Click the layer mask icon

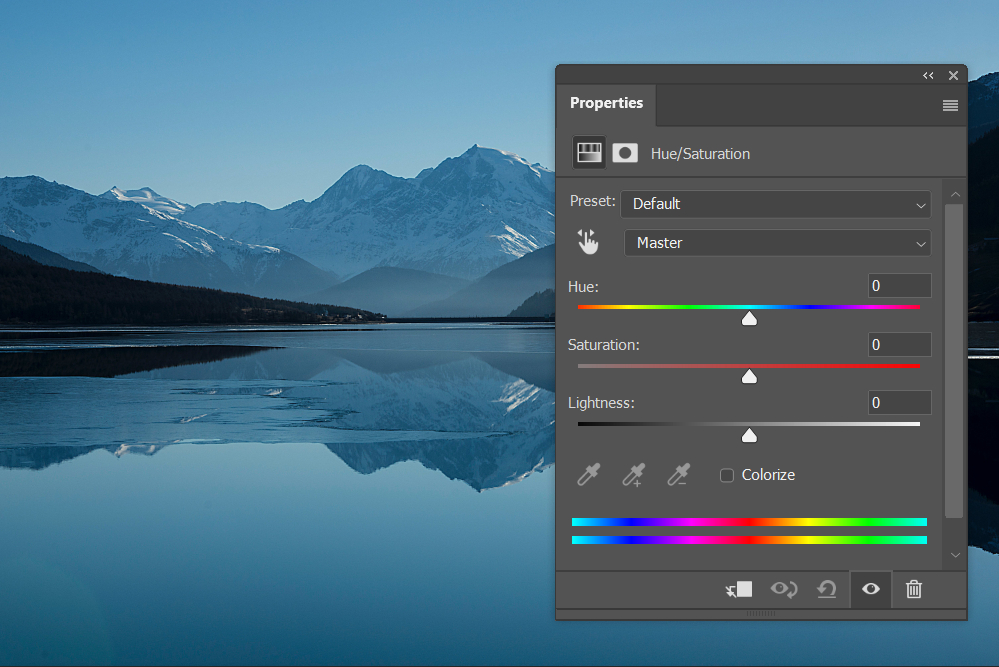625,153
